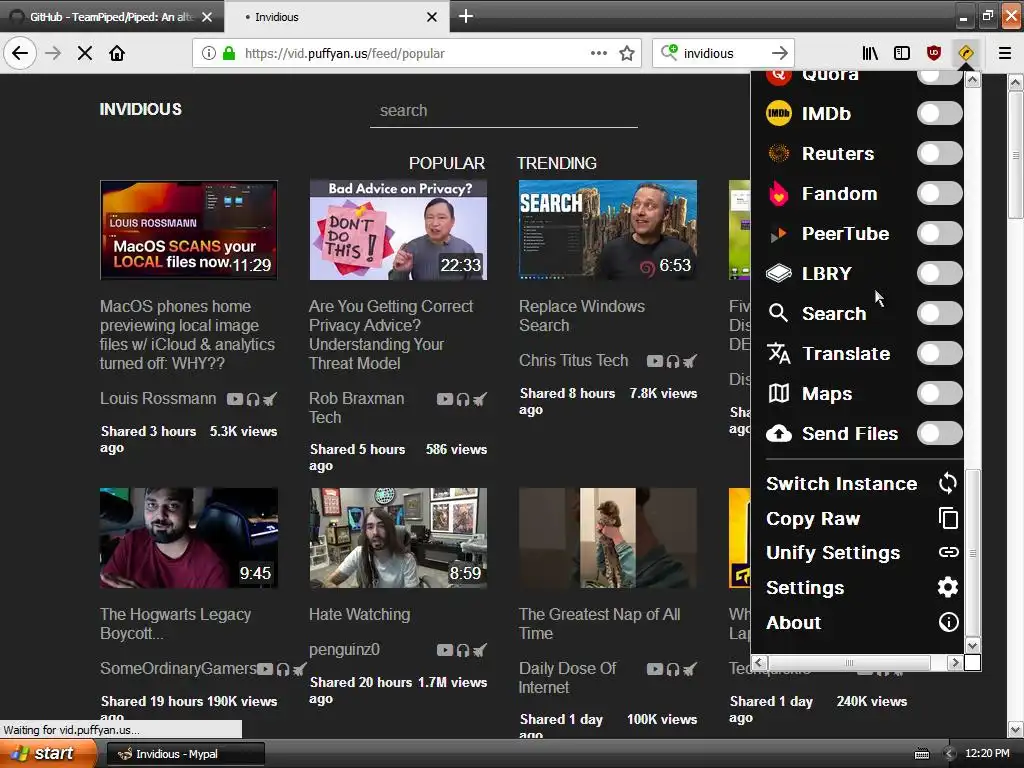Open page actions three-dot menu
Viewport: 1024px width, 768px height.
[599, 53]
